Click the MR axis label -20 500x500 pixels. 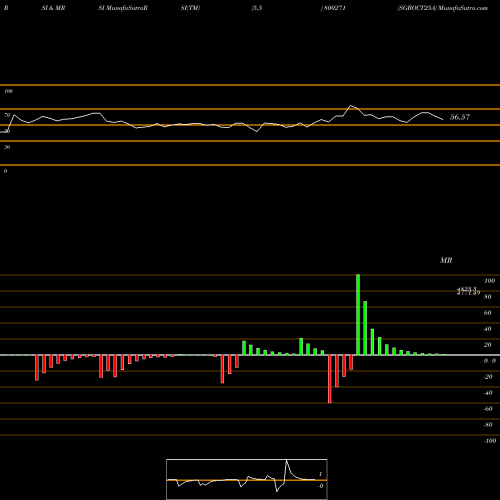click(x=488, y=377)
